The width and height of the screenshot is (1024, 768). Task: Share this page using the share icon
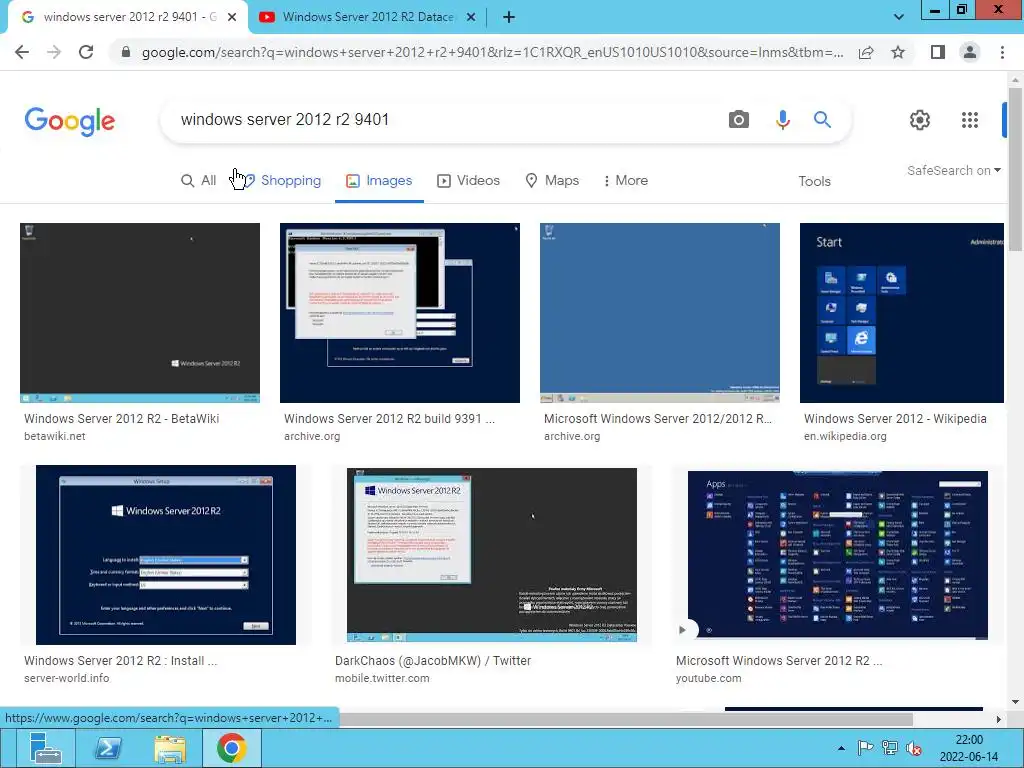click(x=866, y=52)
